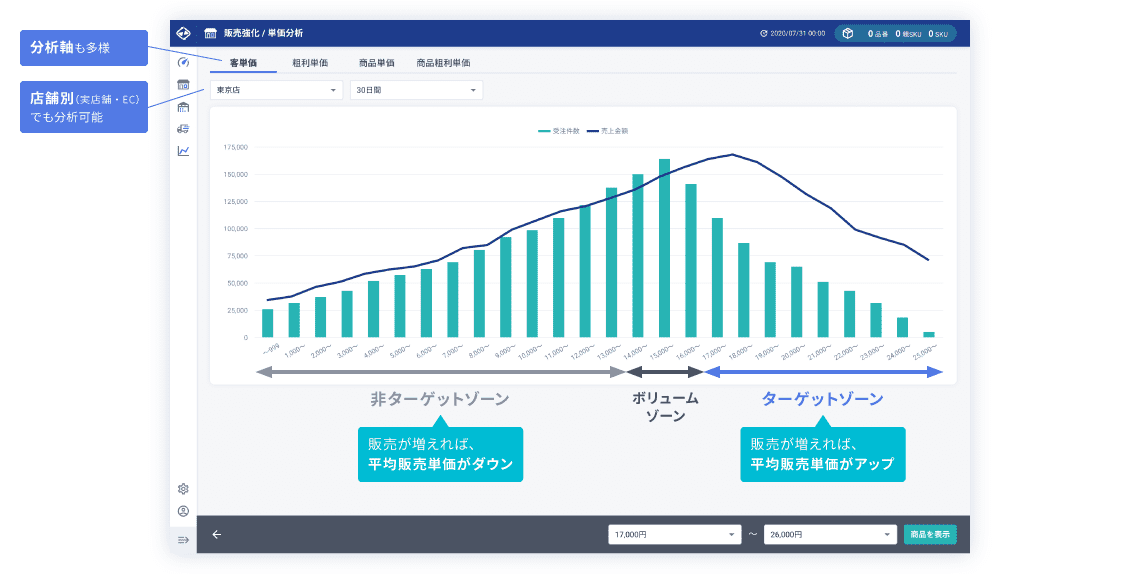Click the delivery truck sidebar icon
The image size is (1140, 574).
coord(183,128)
